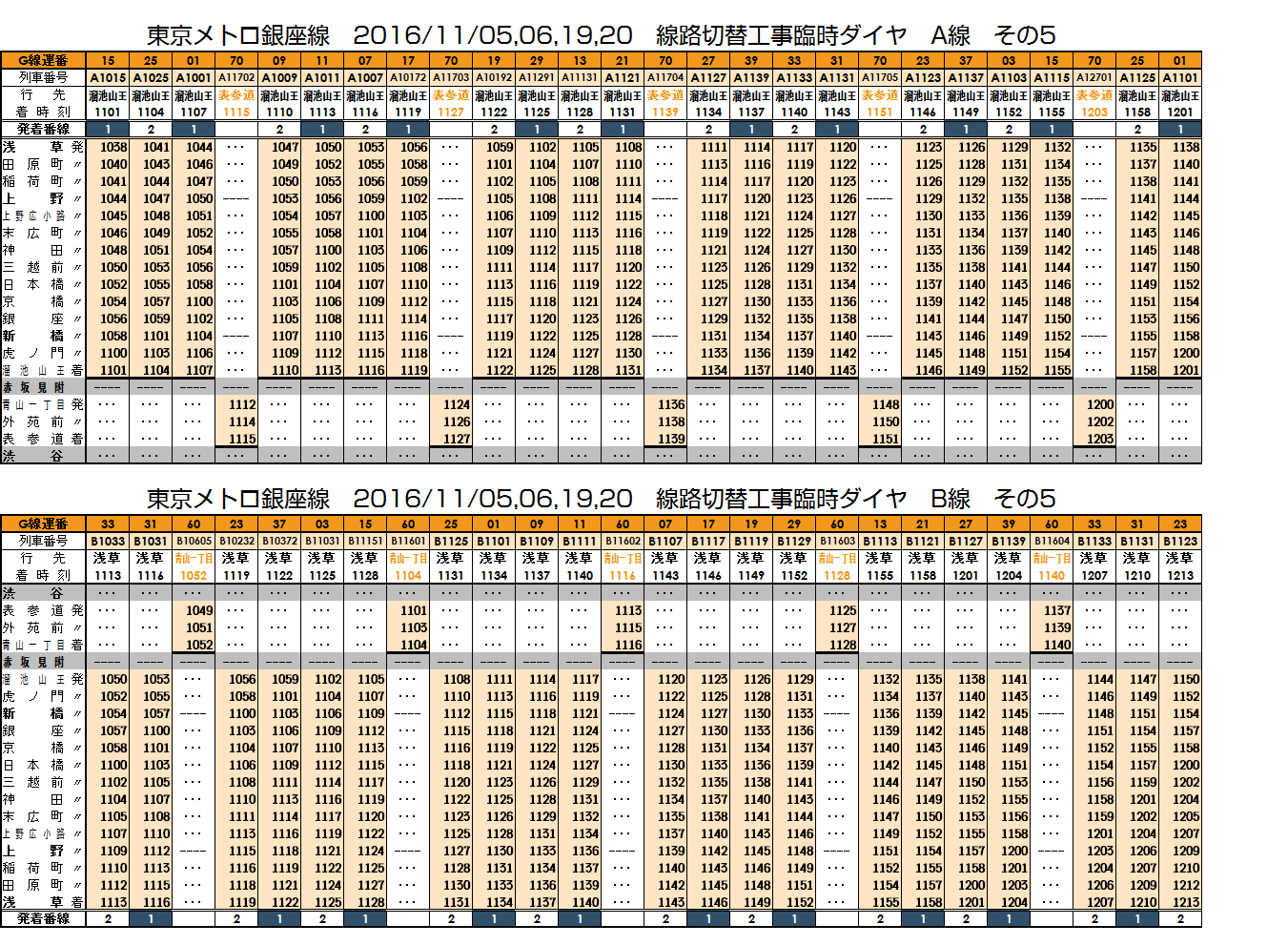Select train number B1123
This screenshot has width=1288, height=945.
(x=1180, y=541)
